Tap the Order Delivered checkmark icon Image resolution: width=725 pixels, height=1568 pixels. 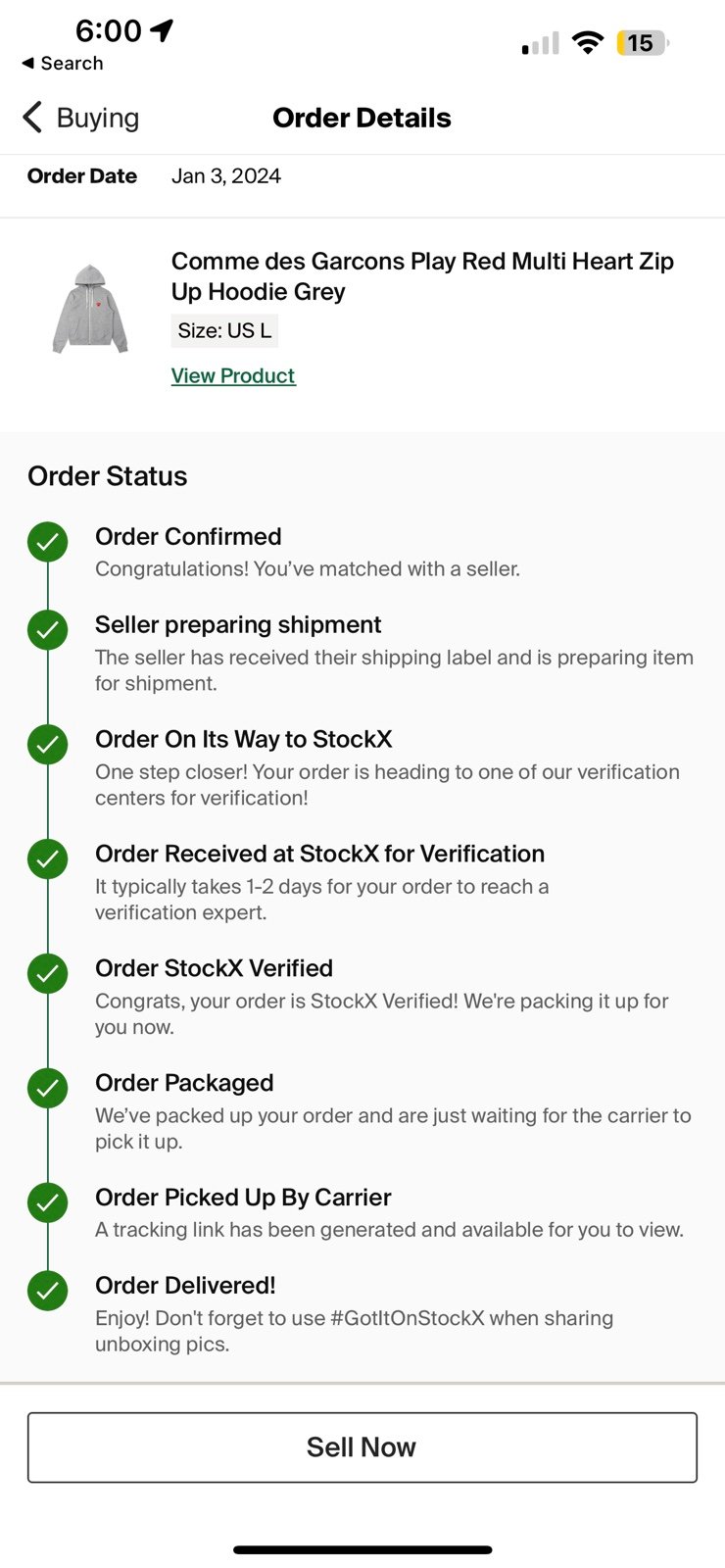pos(47,1291)
